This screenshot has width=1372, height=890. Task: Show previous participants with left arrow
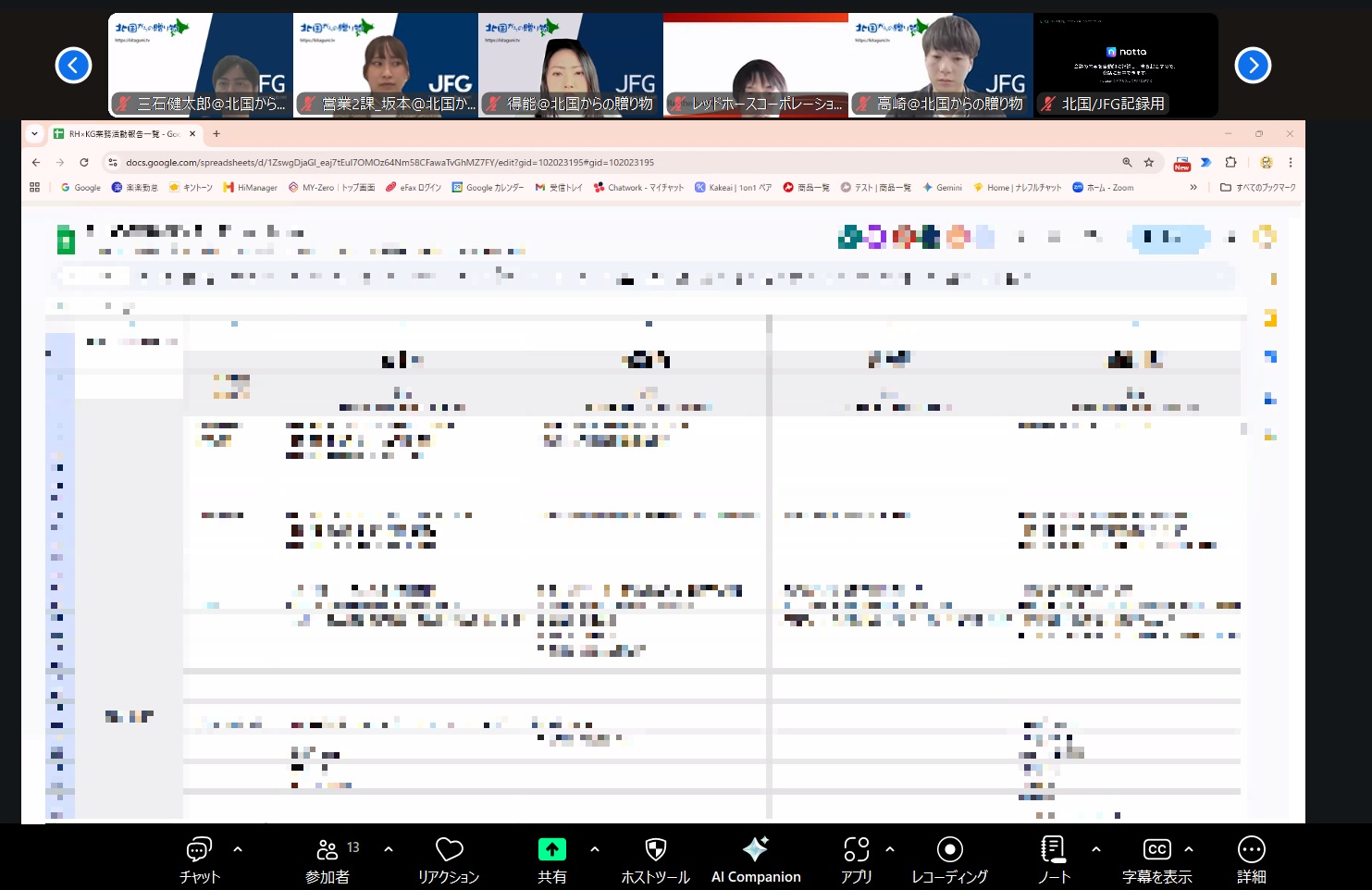click(x=73, y=65)
